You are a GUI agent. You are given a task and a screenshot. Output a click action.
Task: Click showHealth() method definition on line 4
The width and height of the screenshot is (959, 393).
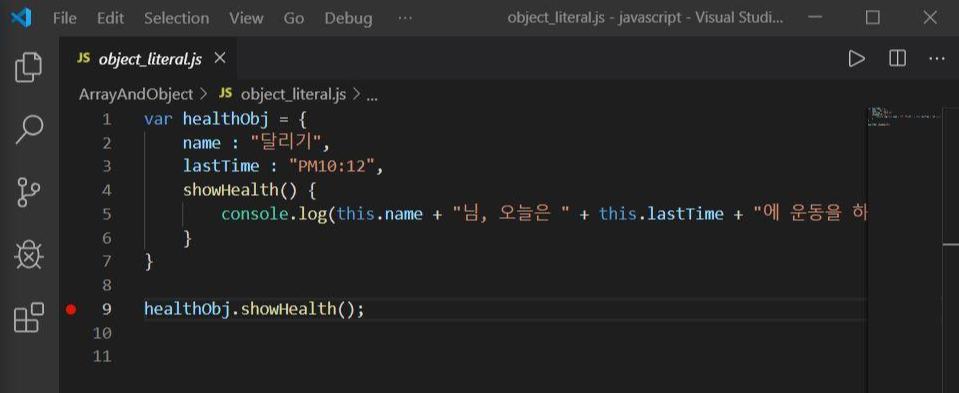point(239,190)
